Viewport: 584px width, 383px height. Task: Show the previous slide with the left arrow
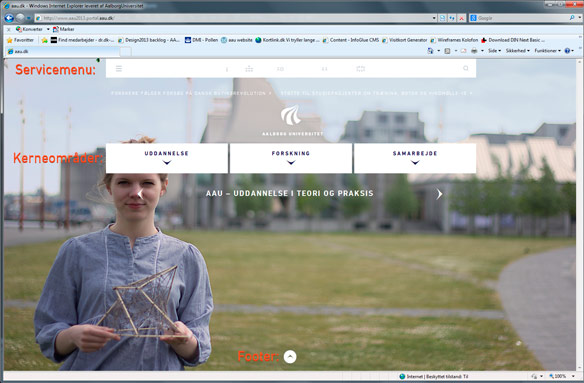pos(140,194)
